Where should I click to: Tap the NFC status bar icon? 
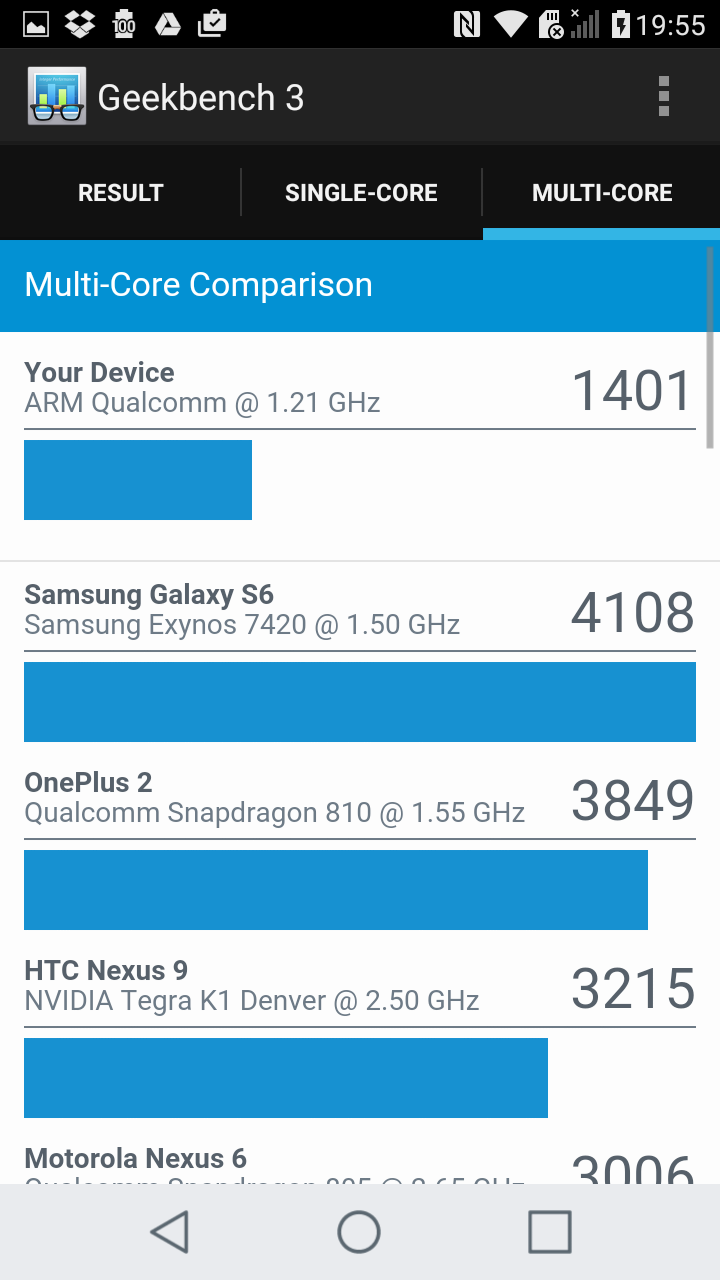pyautogui.click(x=467, y=24)
